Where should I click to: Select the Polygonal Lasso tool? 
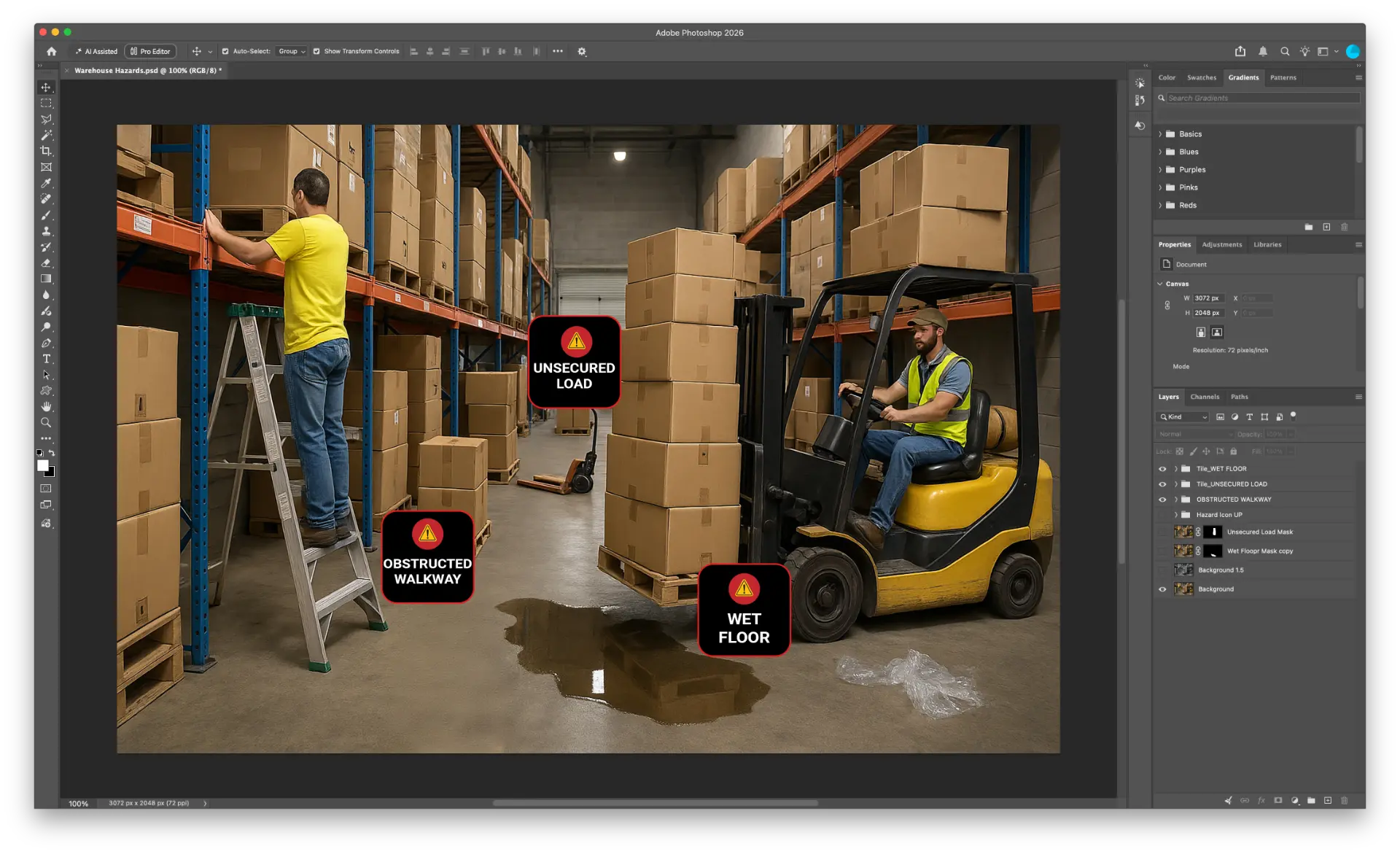pos(46,120)
